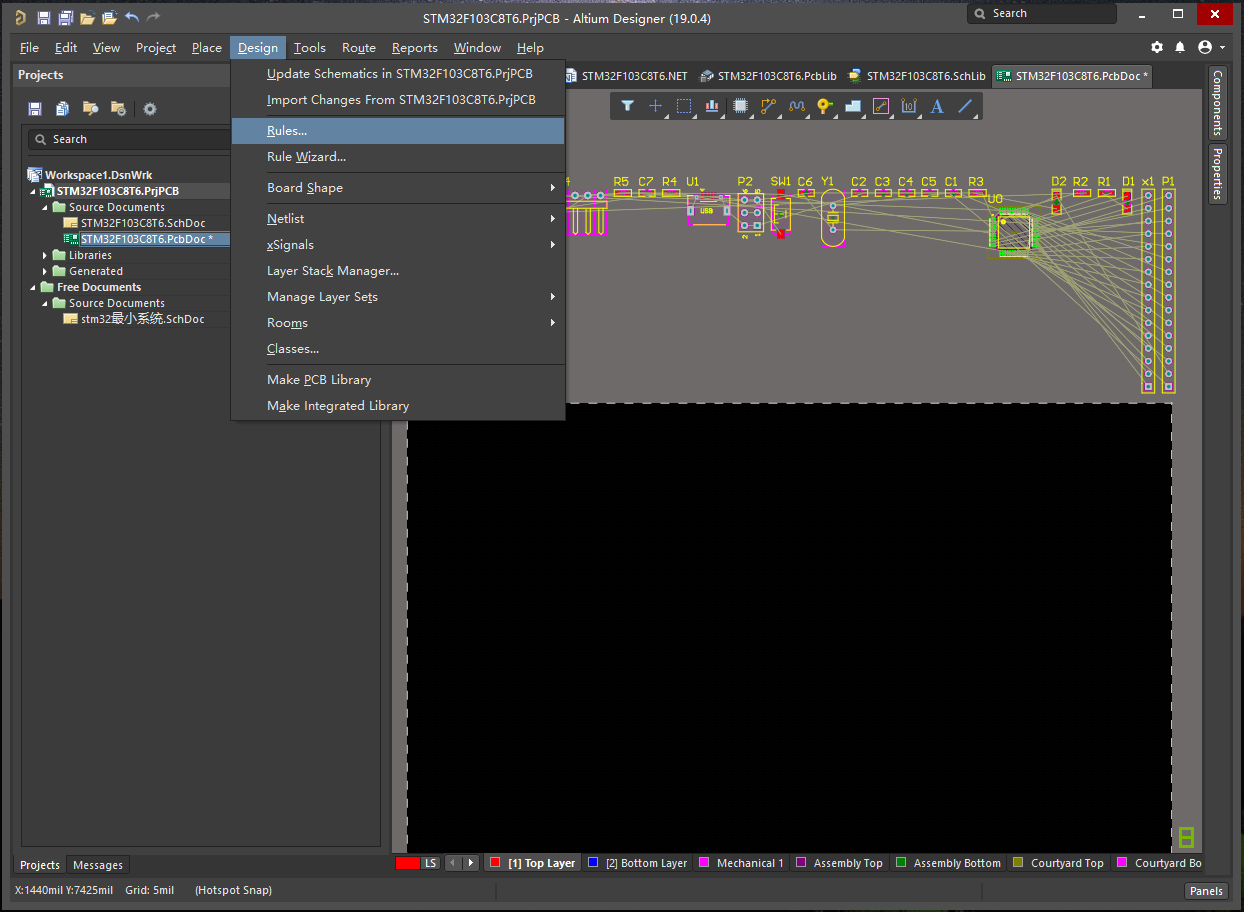Click the Undo arrow icon
1244x912 pixels.
[x=132, y=17]
